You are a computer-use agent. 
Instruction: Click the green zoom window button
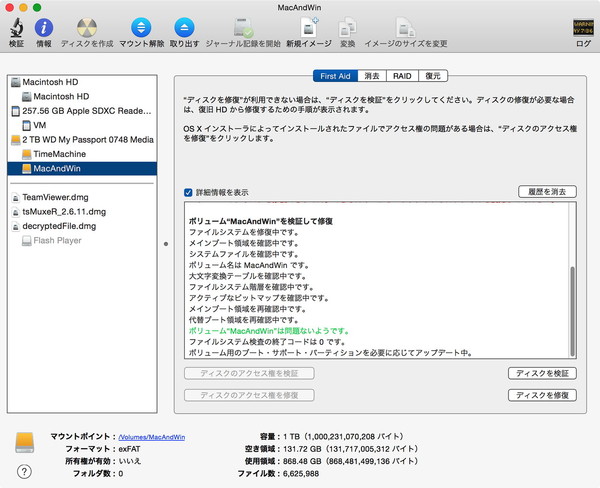tap(37, 7)
